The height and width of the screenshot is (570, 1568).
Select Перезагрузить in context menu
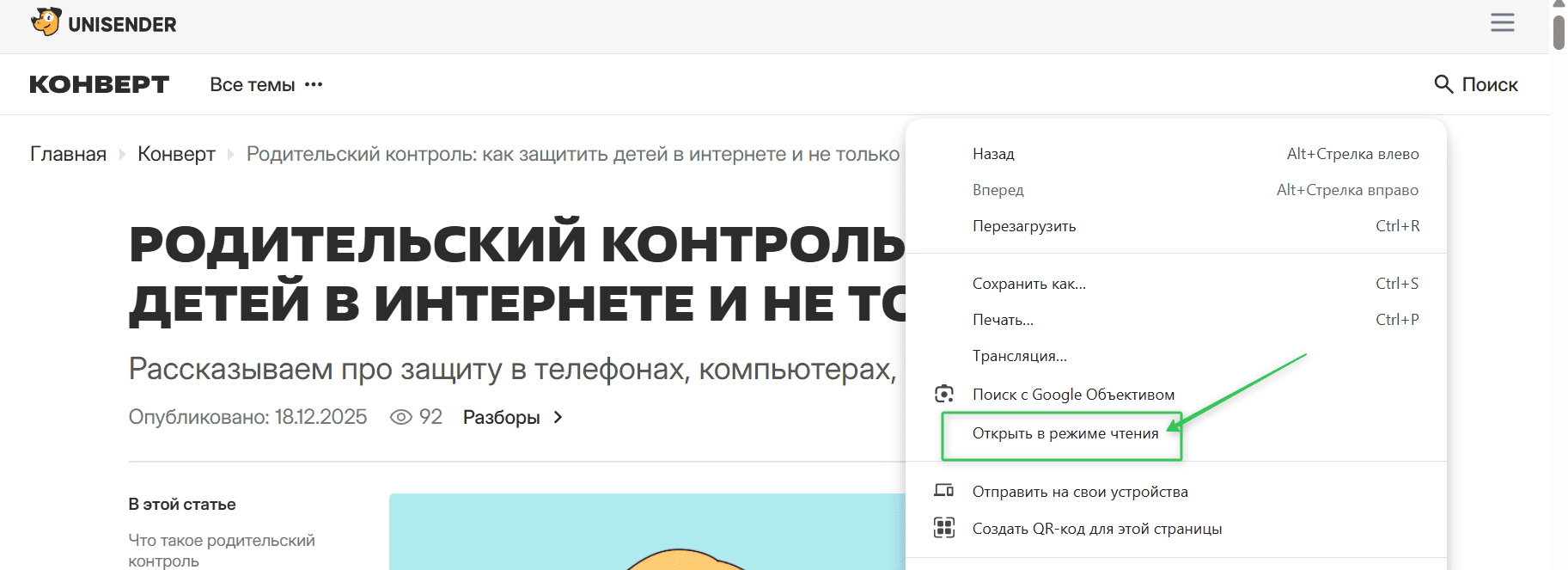pos(1023,226)
